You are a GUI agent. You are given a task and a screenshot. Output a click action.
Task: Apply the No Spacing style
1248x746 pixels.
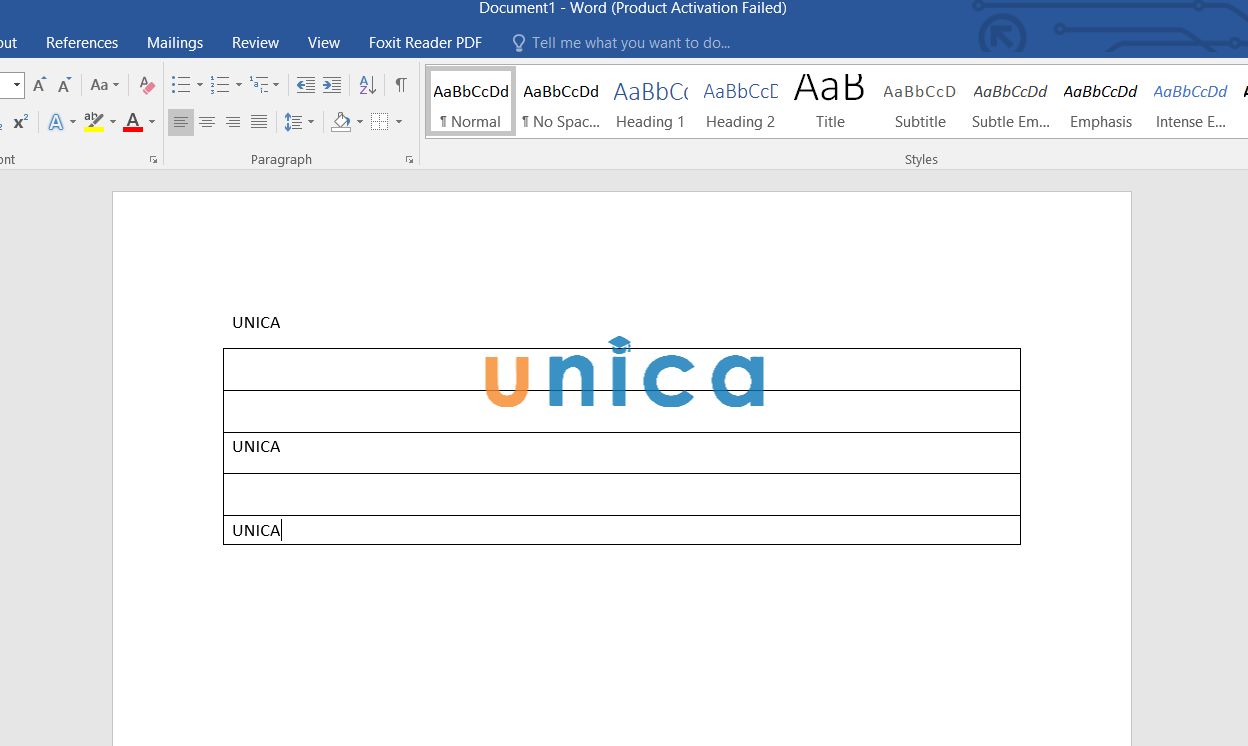pyautogui.click(x=561, y=102)
